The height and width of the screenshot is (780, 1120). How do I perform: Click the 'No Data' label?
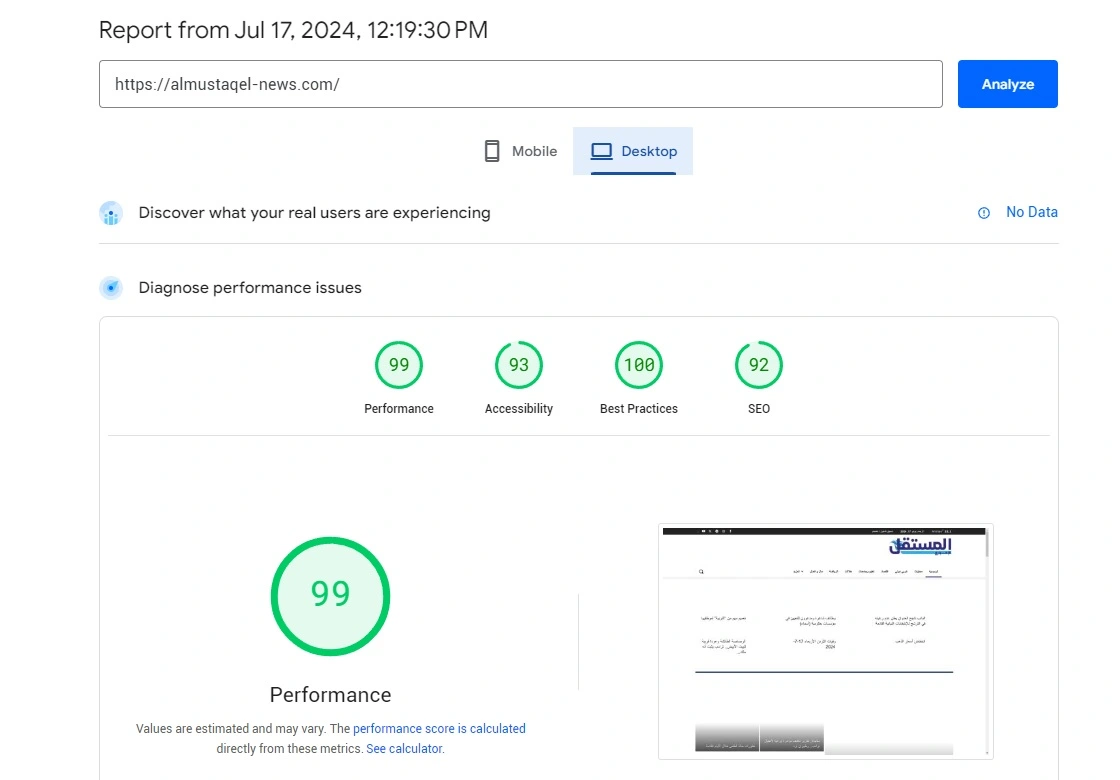(1031, 212)
